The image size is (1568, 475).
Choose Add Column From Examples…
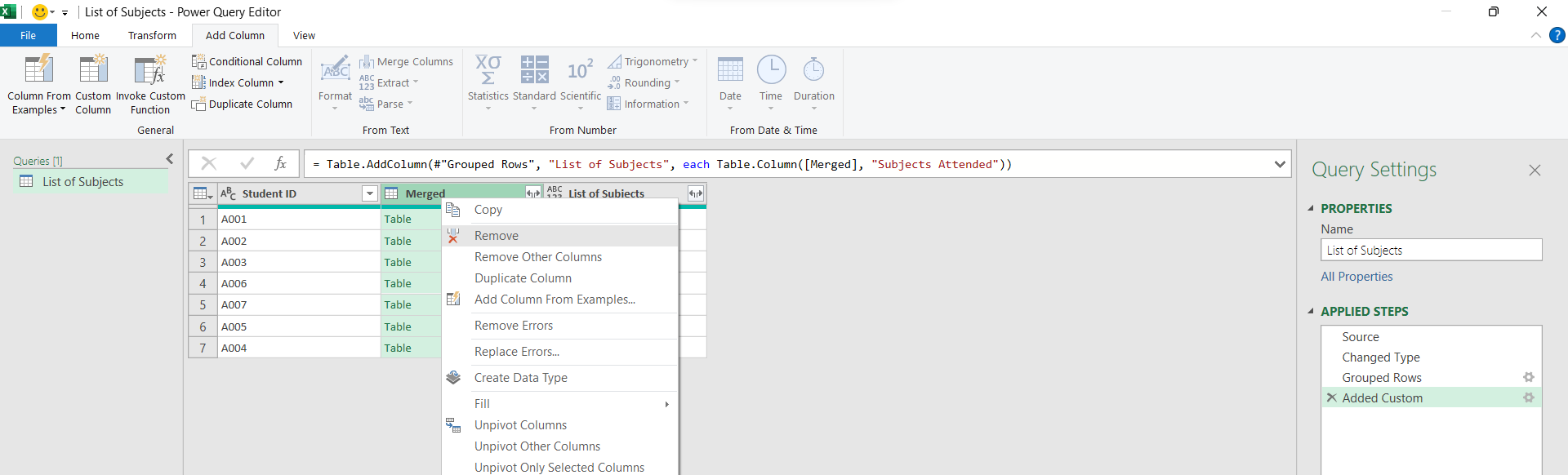point(560,300)
